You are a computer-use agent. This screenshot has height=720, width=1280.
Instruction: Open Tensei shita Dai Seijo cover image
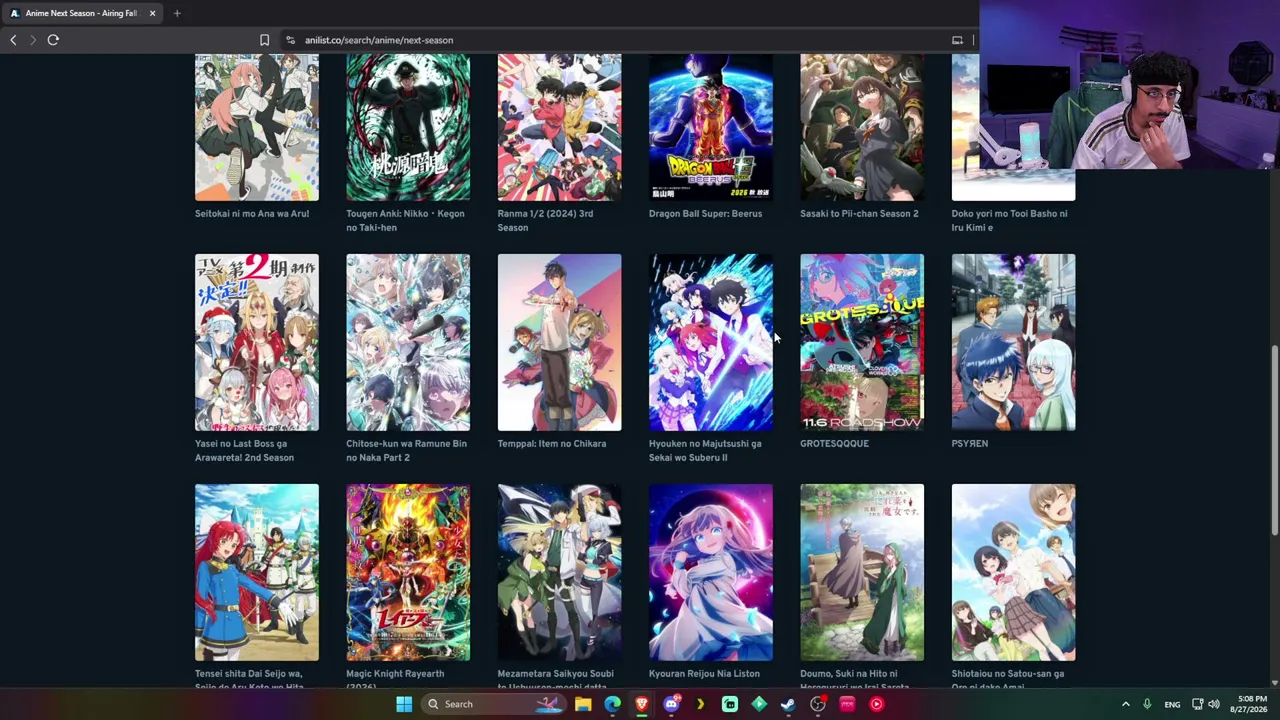(257, 572)
